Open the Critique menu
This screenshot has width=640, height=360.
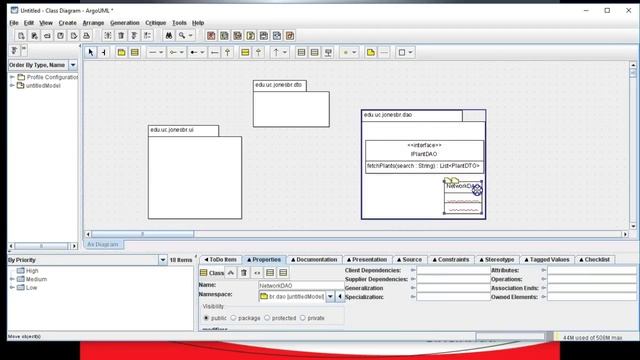point(156,23)
